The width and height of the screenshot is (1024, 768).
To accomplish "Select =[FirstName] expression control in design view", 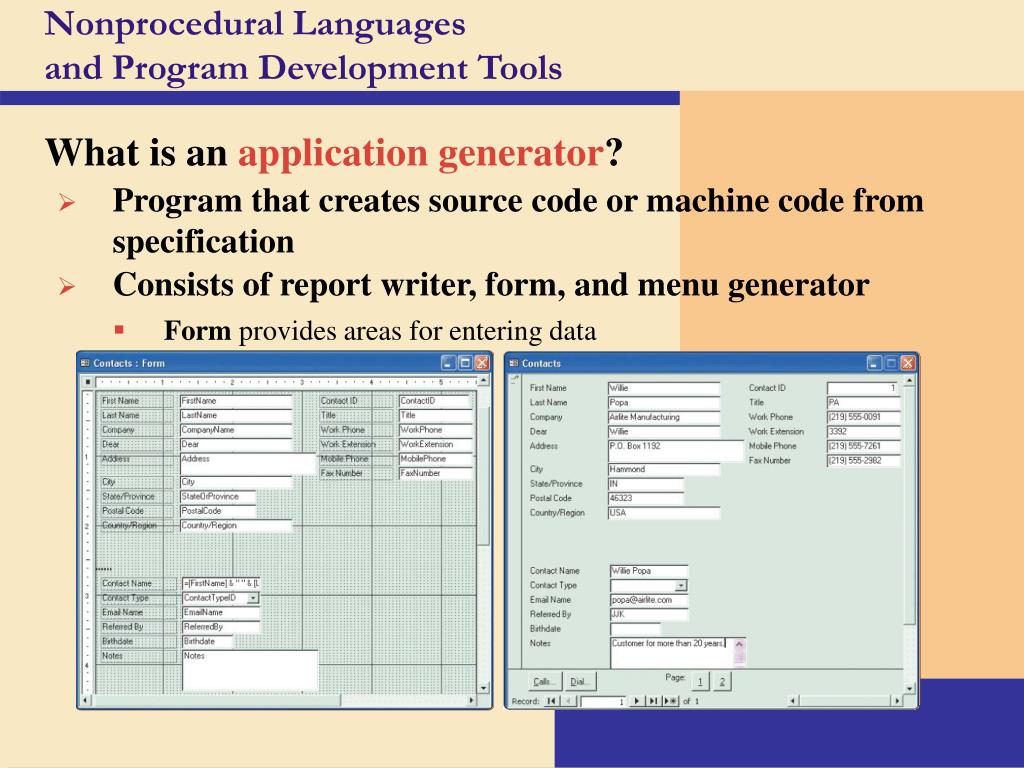I will (221, 583).
